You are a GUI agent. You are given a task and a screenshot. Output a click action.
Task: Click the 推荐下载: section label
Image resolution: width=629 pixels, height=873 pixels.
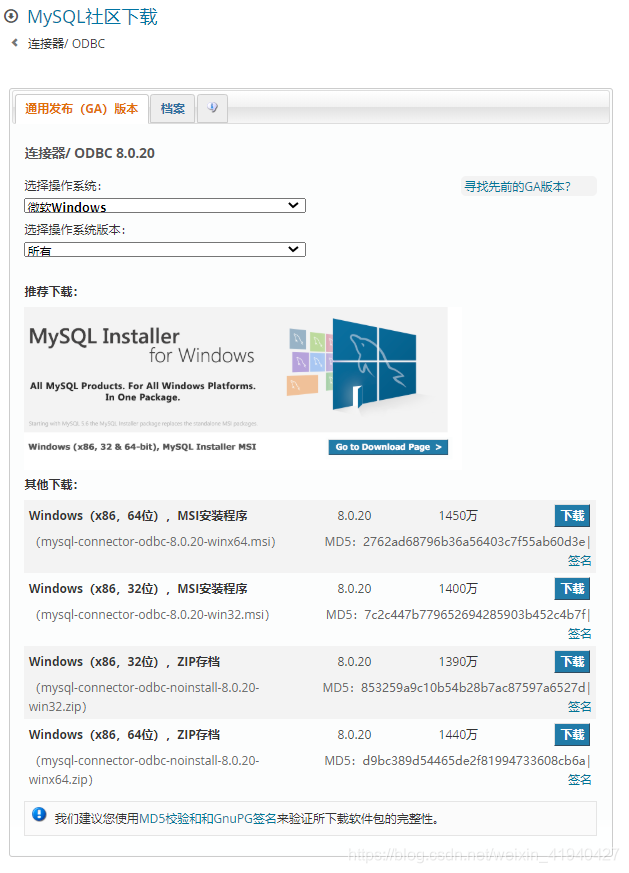pyautogui.click(x=51, y=292)
